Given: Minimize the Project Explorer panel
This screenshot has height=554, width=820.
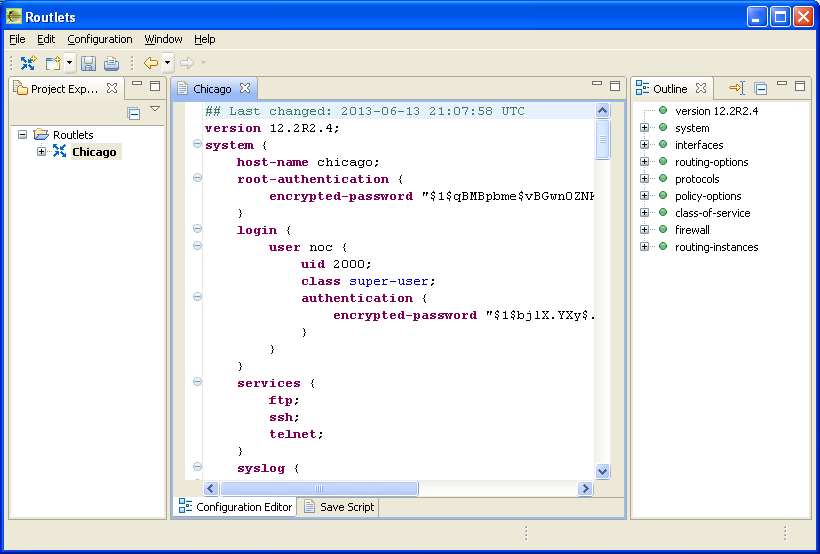Looking at the screenshot, I should click(x=137, y=84).
